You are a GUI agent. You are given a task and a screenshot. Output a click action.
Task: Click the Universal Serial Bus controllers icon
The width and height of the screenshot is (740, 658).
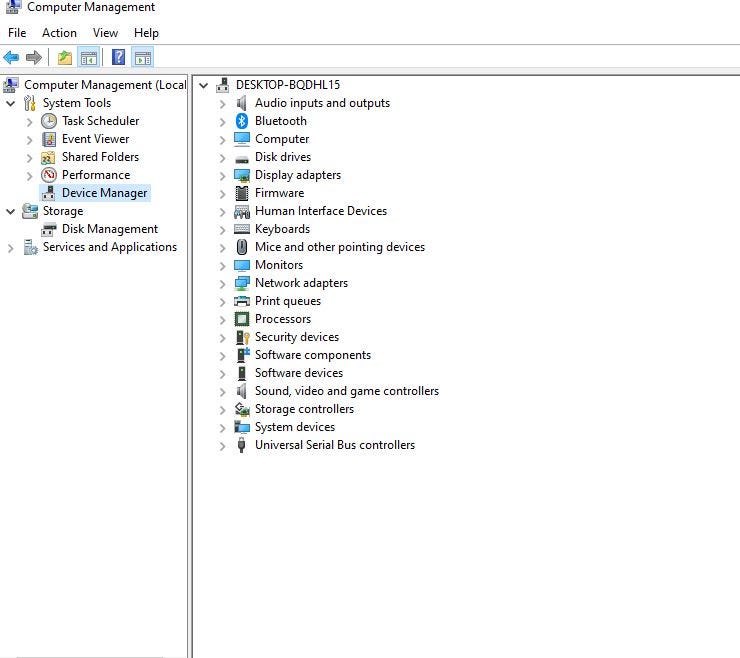click(x=242, y=445)
